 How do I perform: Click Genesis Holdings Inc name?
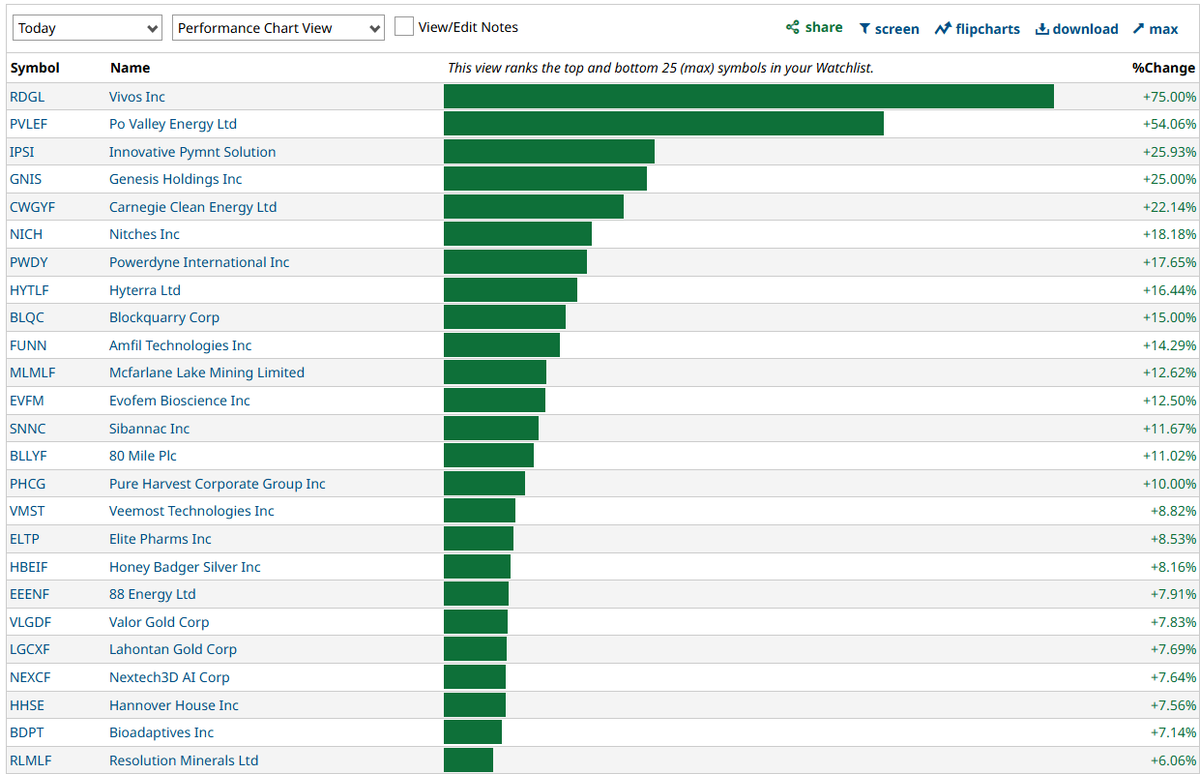click(175, 179)
